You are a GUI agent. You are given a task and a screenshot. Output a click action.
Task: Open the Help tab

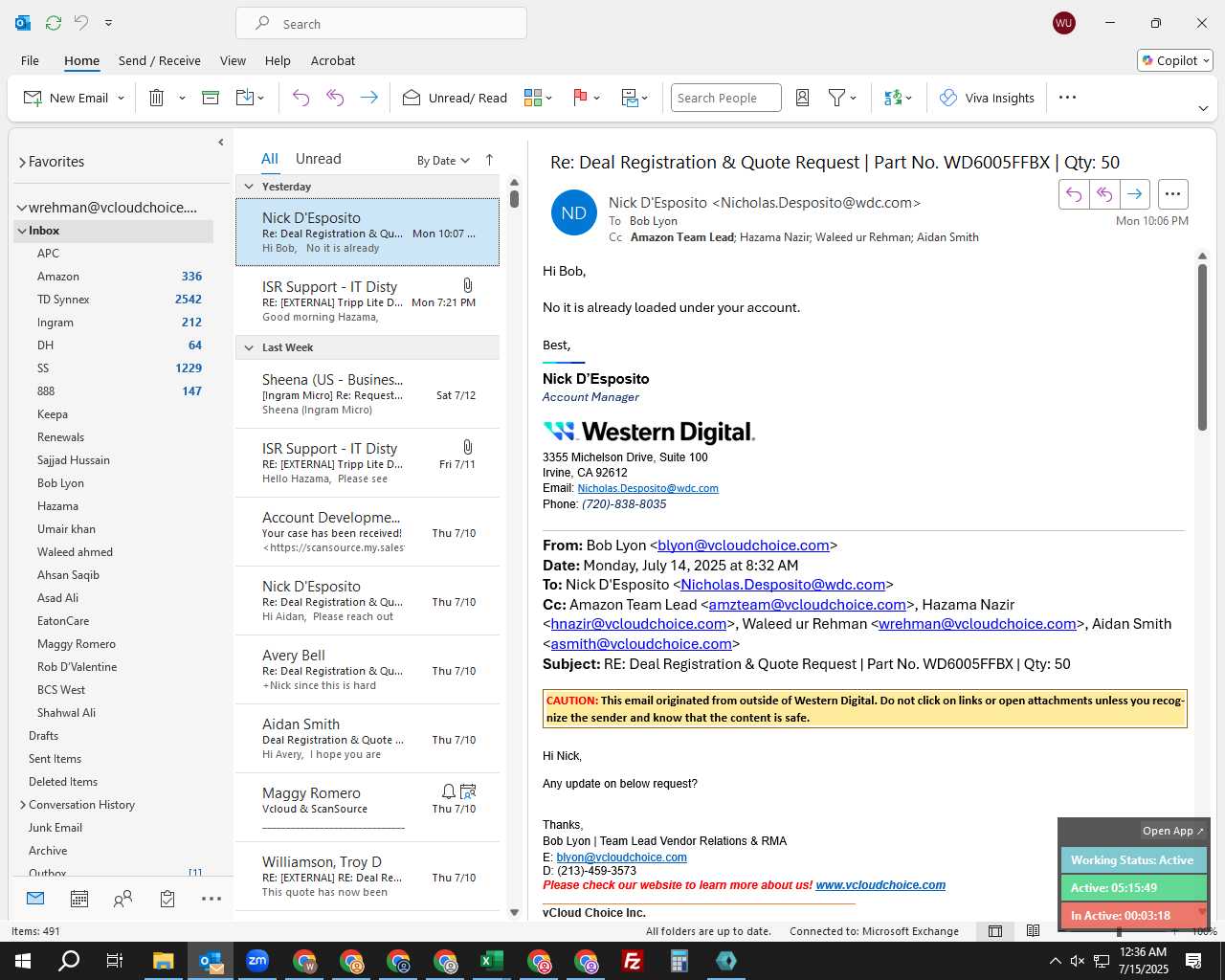click(278, 60)
